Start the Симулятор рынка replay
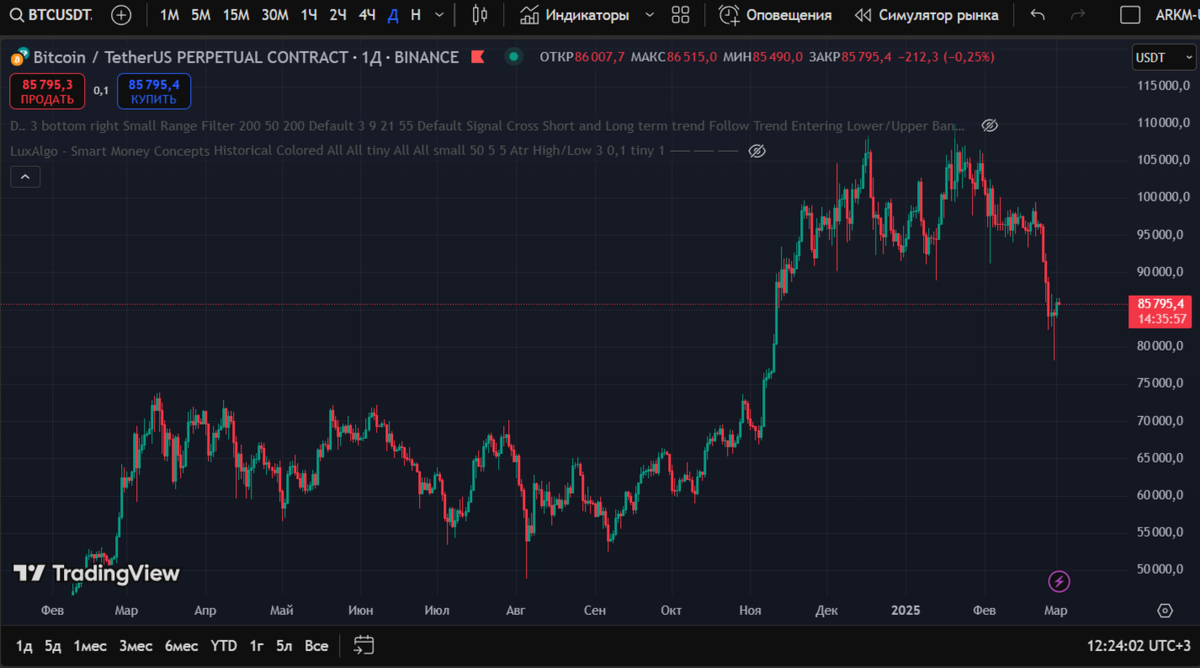 pyautogui.click(x=926, y=15)
